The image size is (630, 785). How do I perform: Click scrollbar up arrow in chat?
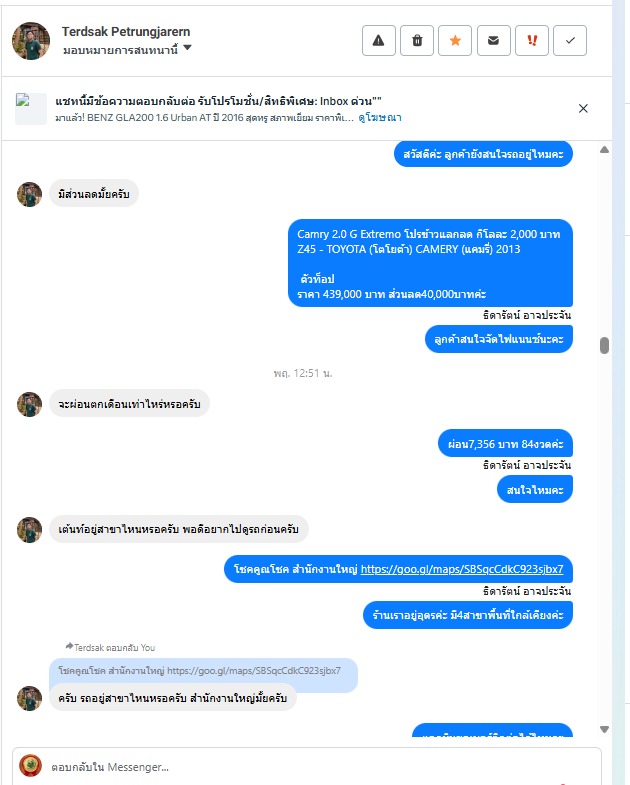click(604, 150)
